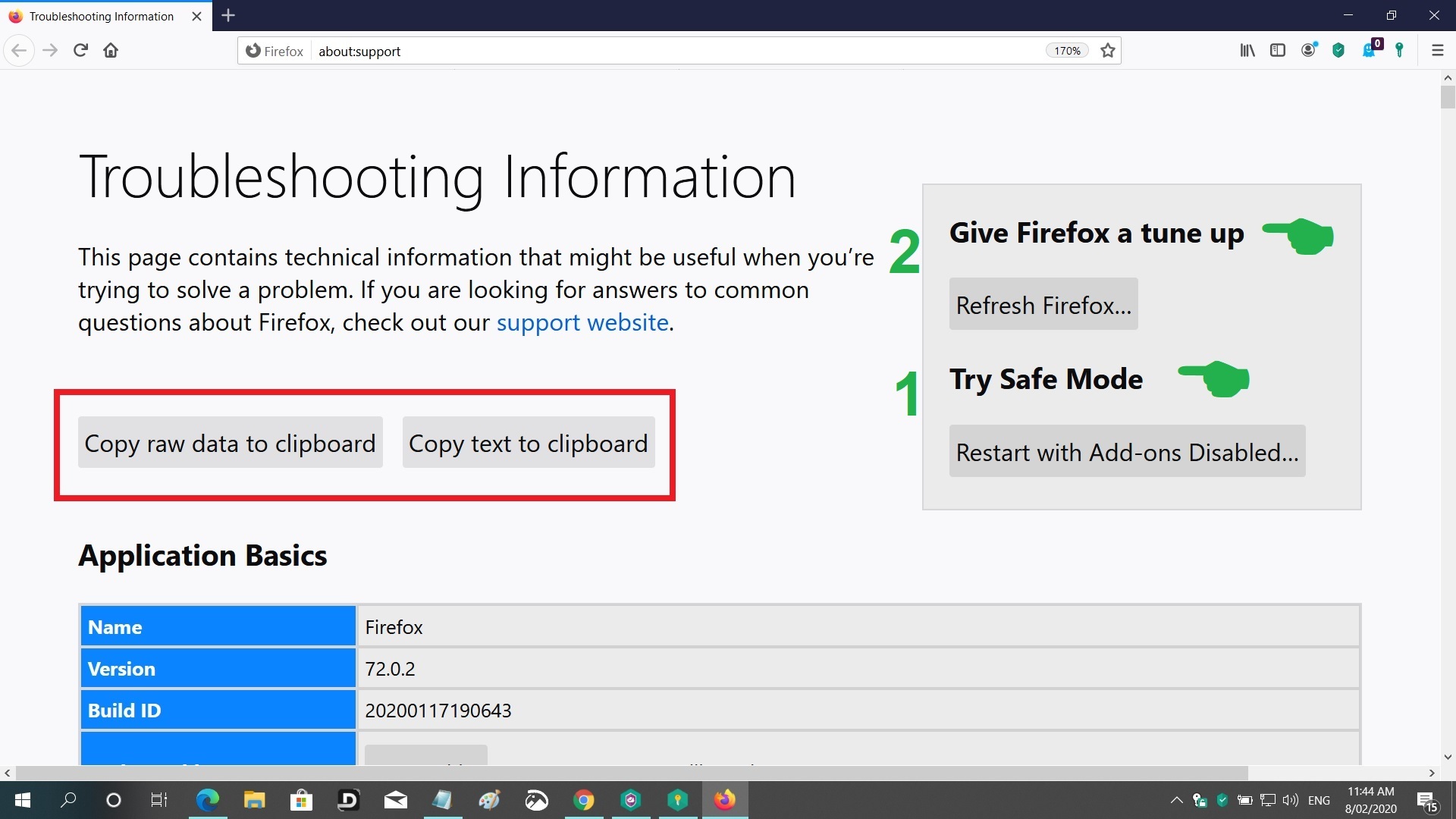The image size is (1456, 819).
Task: Launch Microsoft Edge from taskbar
Action: click(x=207, y=800)
